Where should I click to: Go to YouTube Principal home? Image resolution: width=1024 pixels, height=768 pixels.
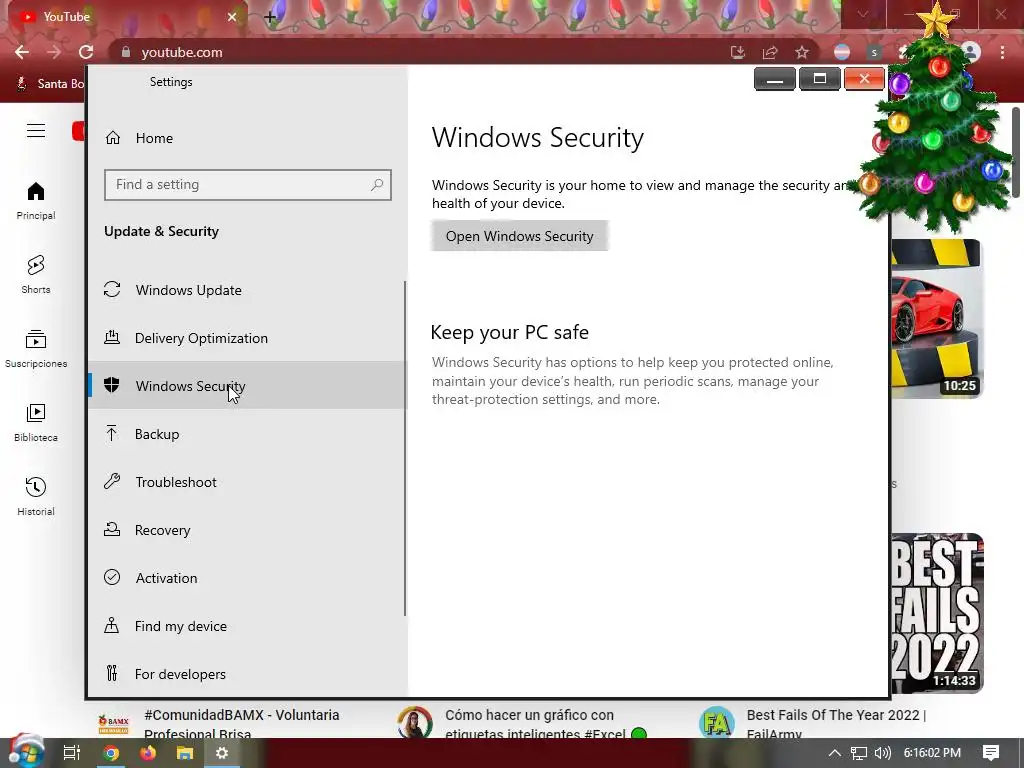[36, 201]
